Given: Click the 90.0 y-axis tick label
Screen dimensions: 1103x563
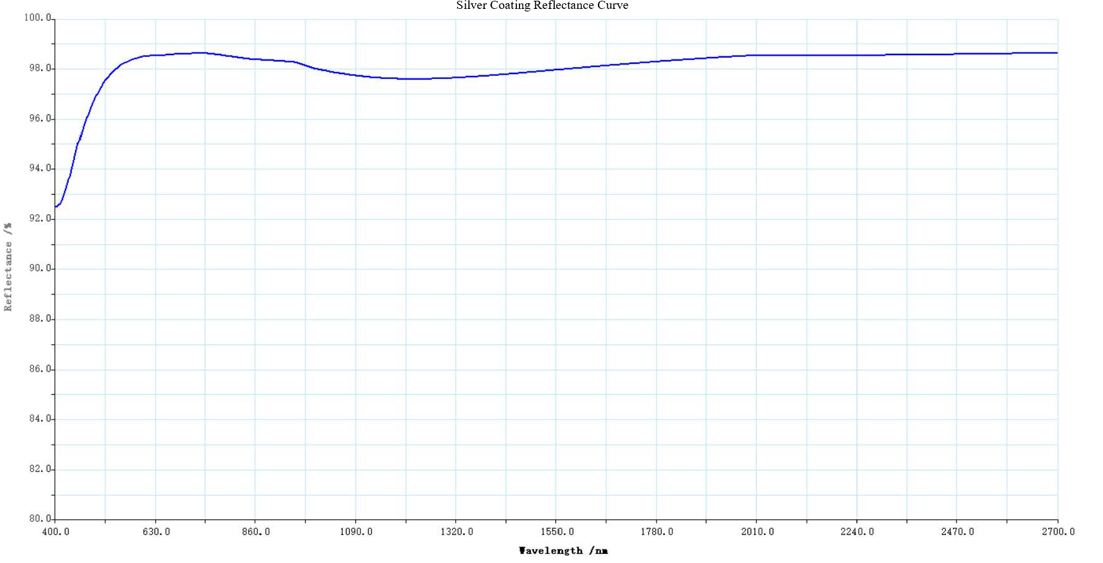Looking at the screenshot, I should [x=38, y=269].
